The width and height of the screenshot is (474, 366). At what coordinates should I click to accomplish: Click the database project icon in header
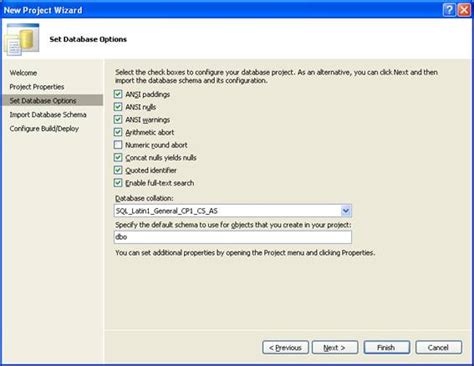(x=22, y=39)
